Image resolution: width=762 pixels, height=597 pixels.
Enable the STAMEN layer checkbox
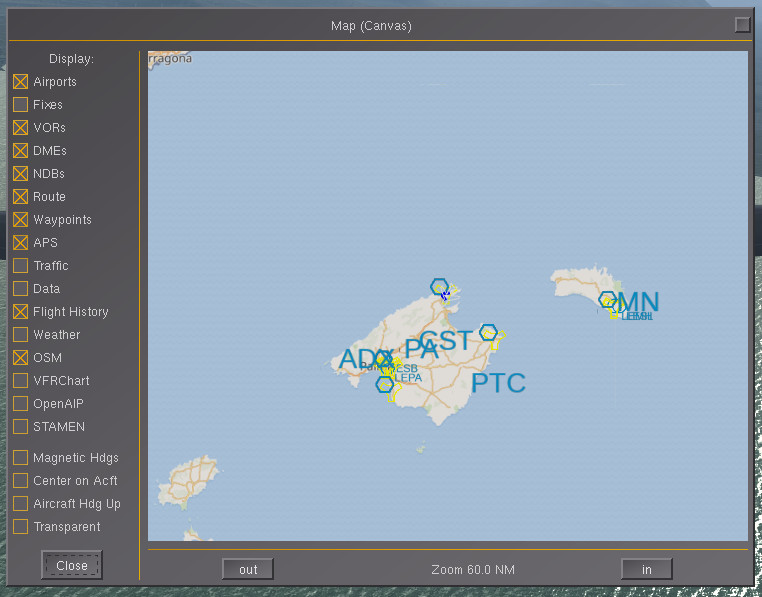20,426
